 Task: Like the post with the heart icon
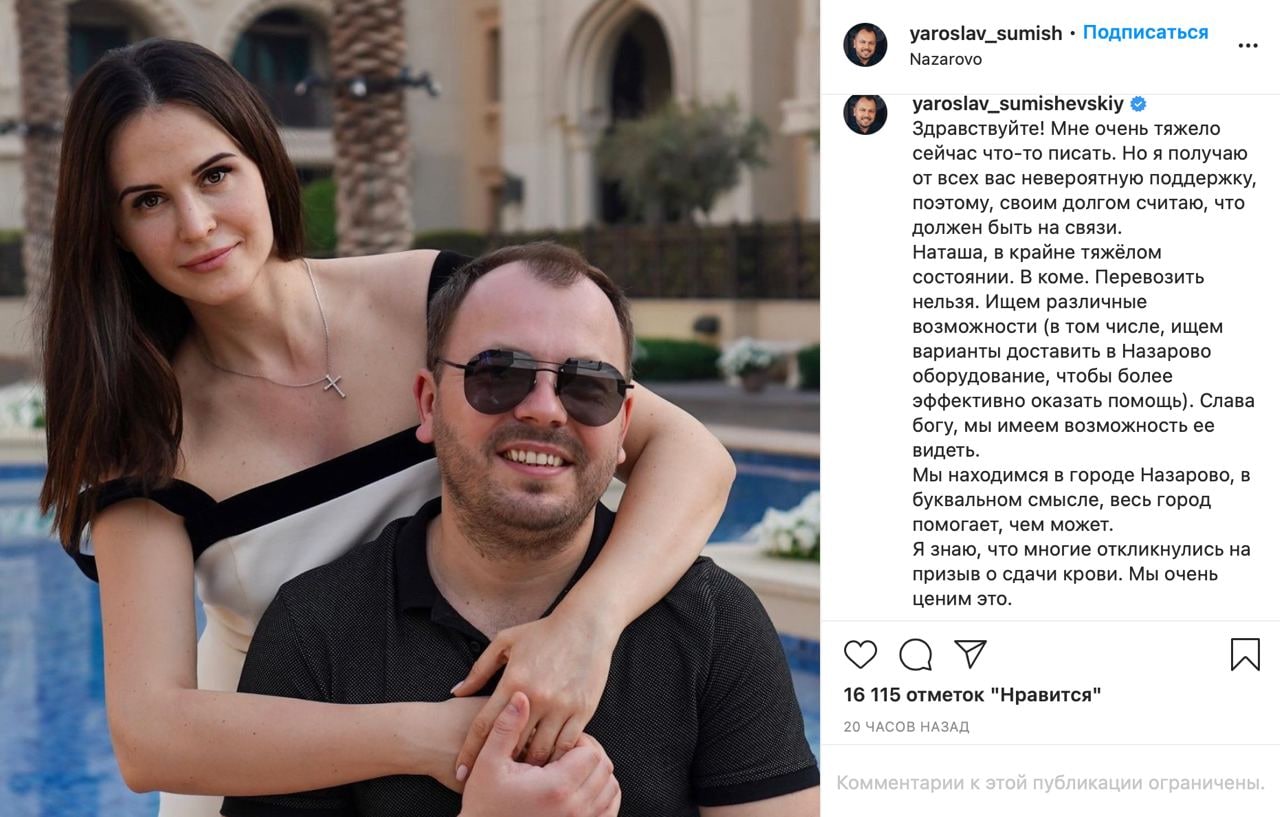860,654
